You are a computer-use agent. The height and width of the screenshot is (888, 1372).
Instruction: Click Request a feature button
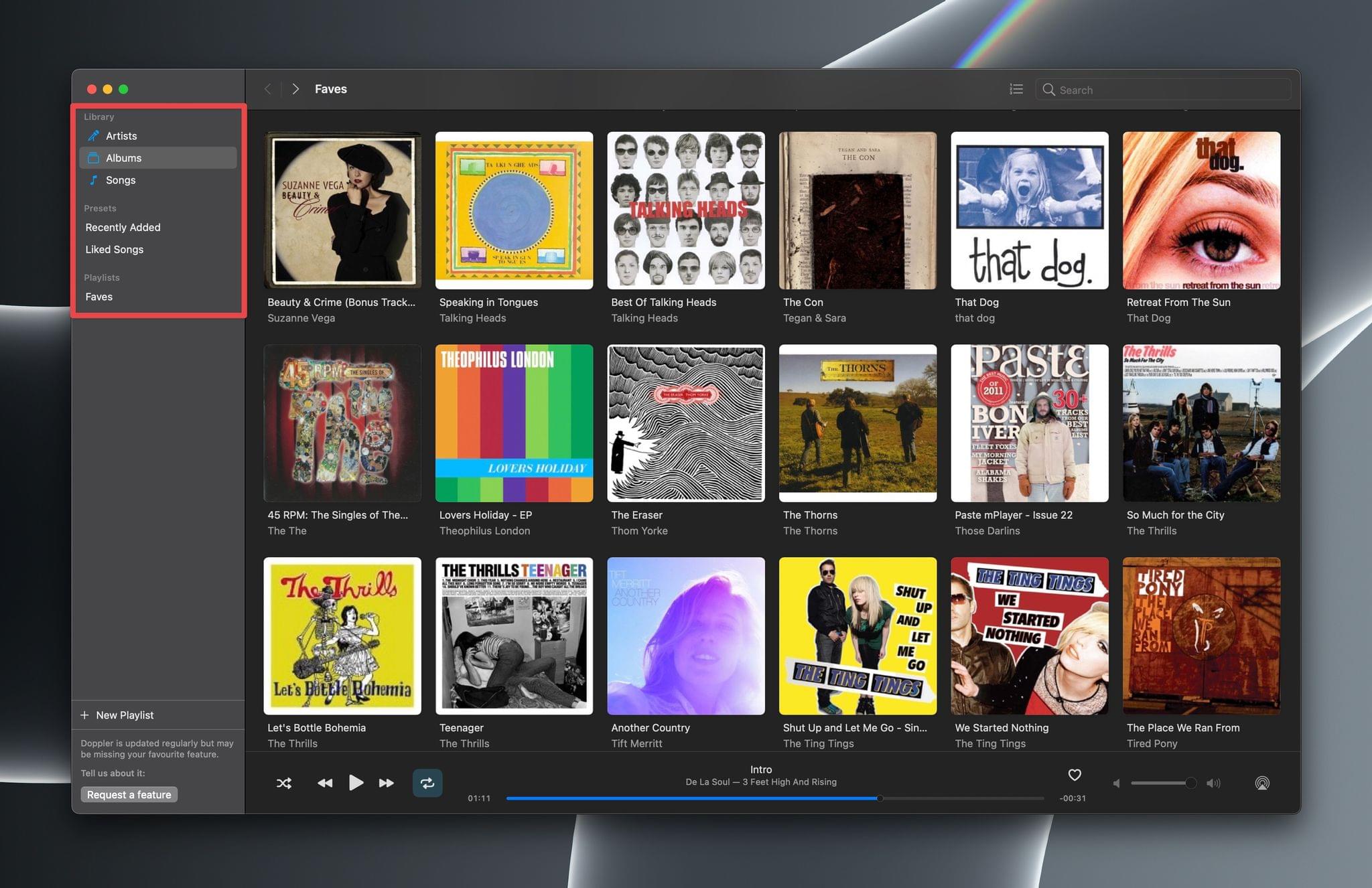130,795
